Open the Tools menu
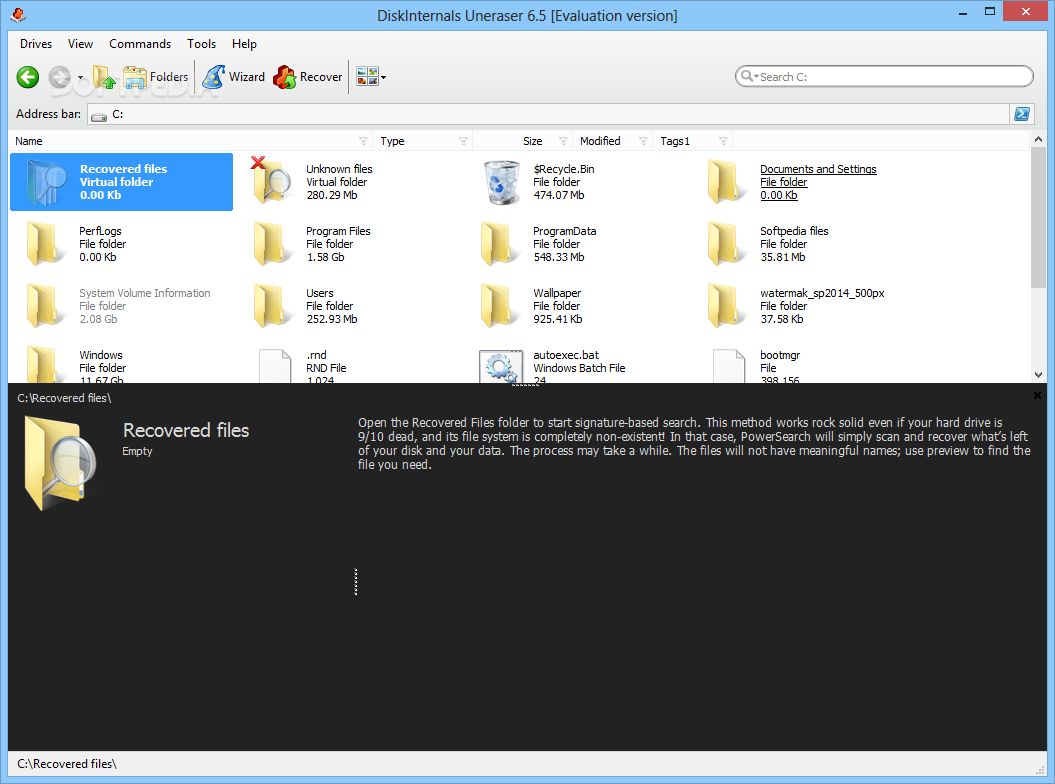The height and width of the screenshot is (784, 1055). [201, 44]
